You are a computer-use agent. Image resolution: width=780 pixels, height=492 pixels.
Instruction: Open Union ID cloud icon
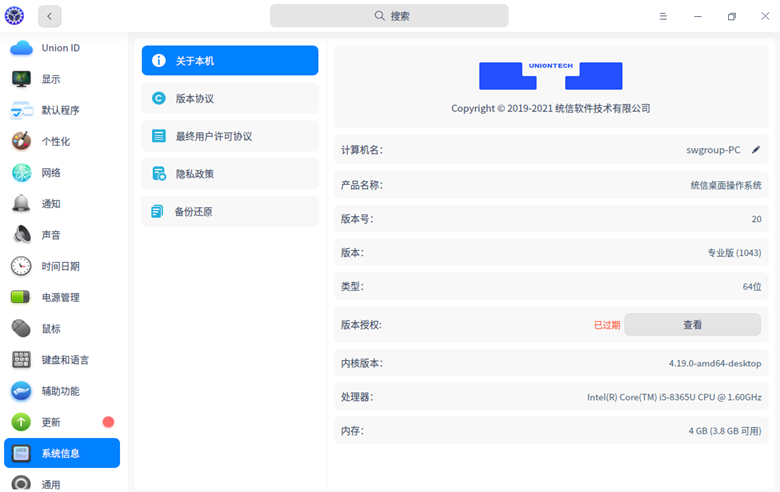tap(21, 48)
